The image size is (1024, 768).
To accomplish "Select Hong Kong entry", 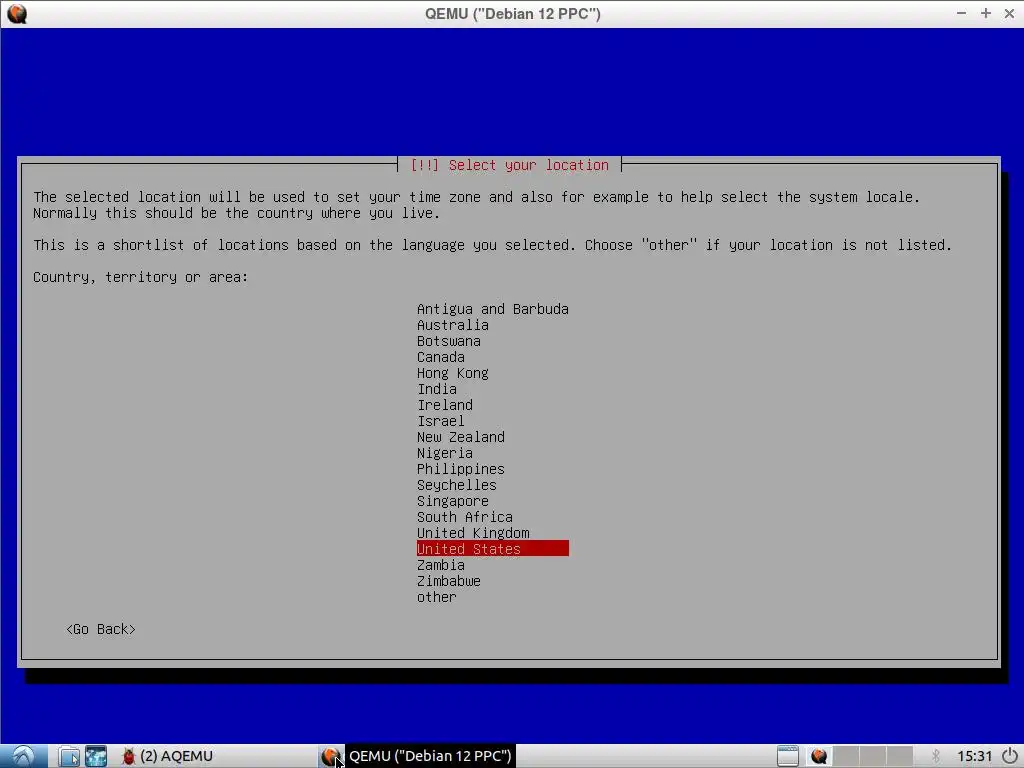I will (453, 373).
